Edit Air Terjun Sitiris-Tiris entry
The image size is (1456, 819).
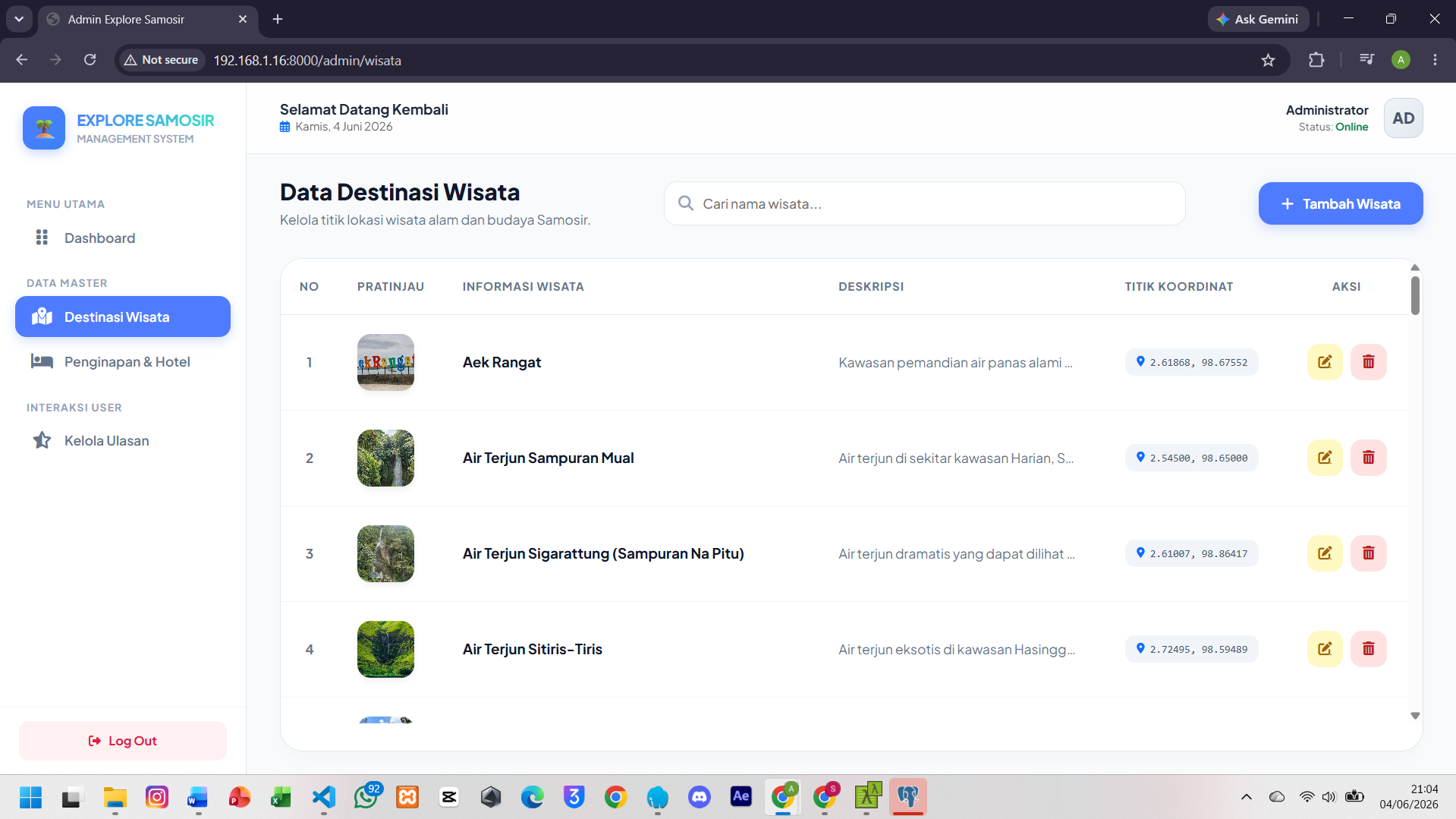click(1325, 649)
